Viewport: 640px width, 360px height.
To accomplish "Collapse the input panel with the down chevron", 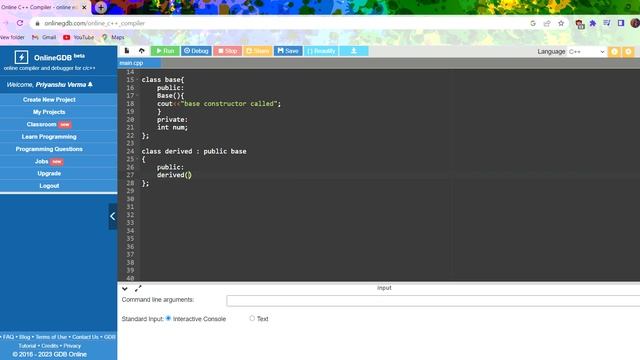I will click(x=124, y=289).
